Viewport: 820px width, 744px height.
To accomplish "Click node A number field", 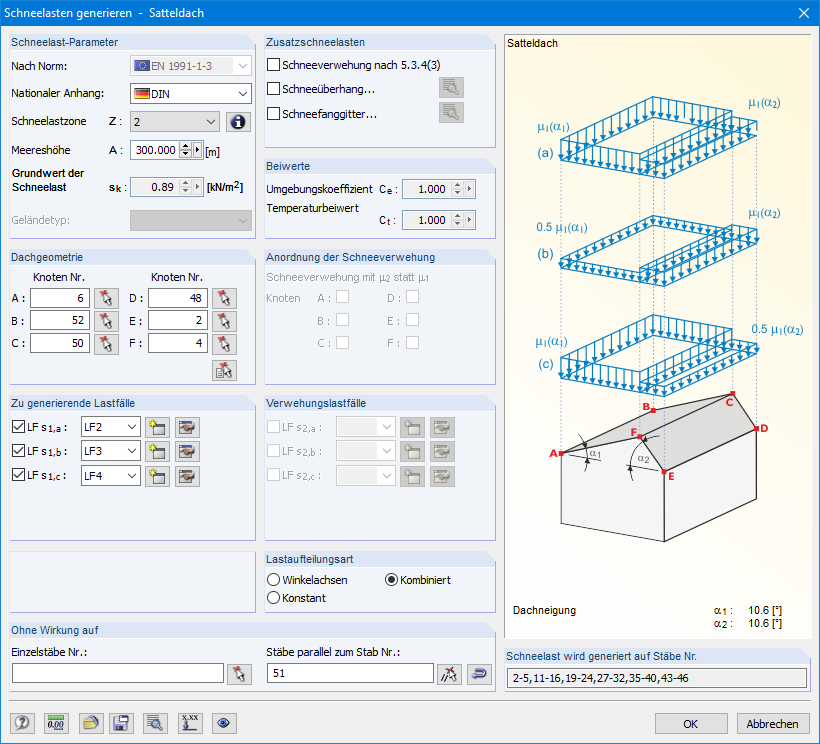I will point(60,299).
